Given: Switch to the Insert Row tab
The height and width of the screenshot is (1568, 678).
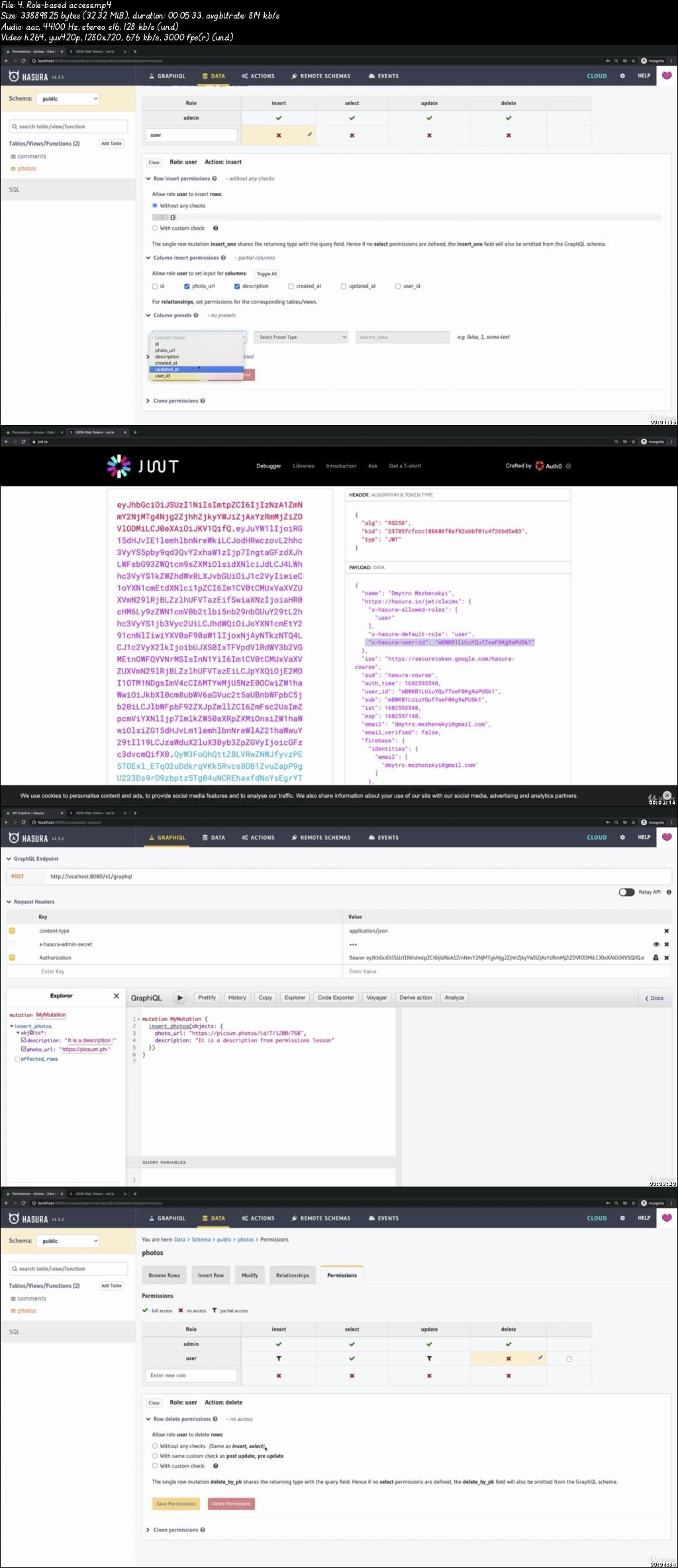Looking at the screenshot, I should pos(211,1275).
